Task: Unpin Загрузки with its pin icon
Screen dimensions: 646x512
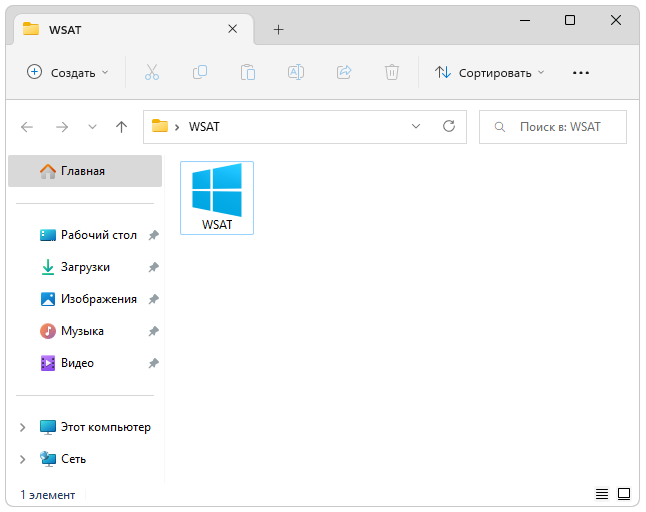Action: [153, 267]
